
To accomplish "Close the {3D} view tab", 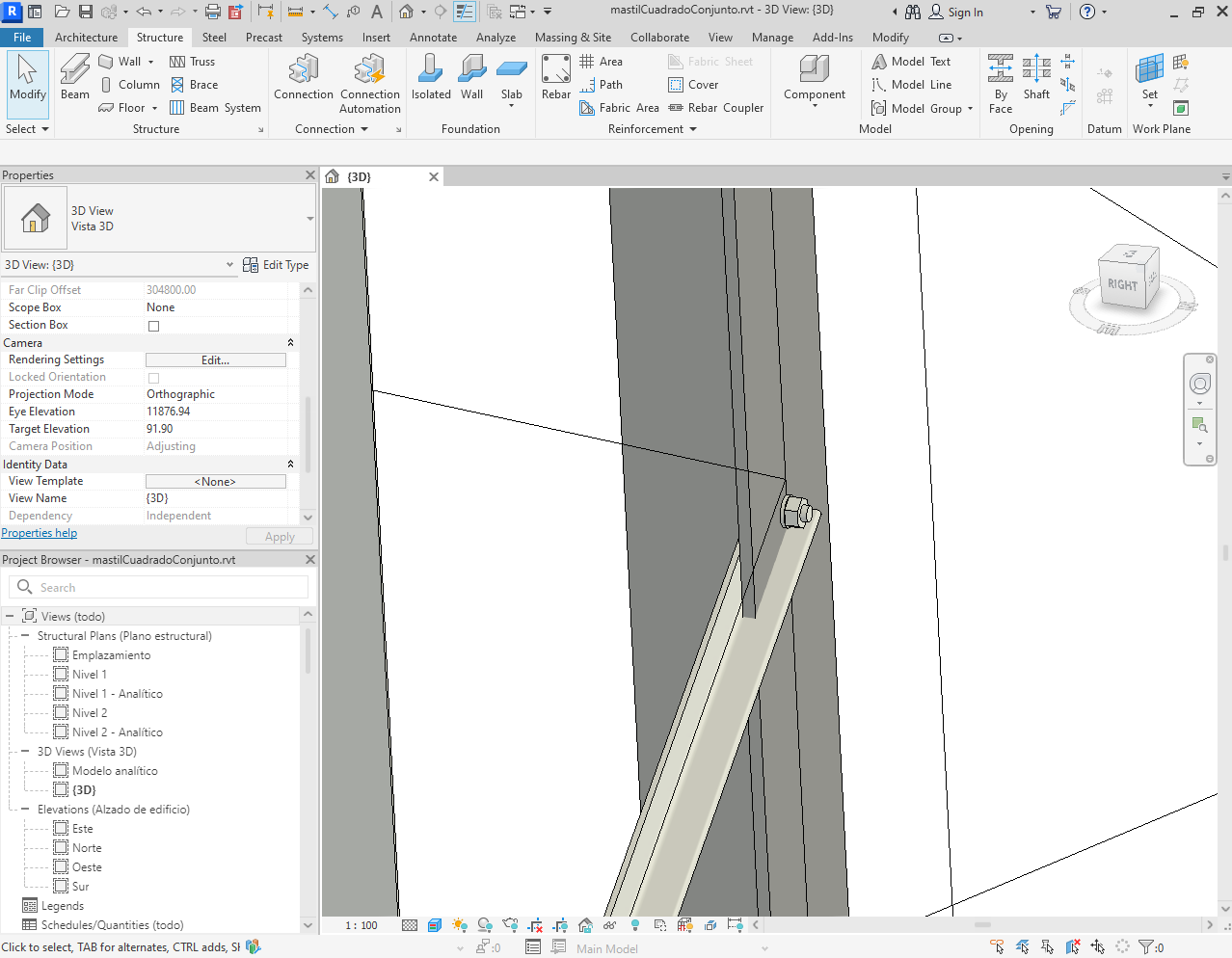I will [x=434, y=176].
